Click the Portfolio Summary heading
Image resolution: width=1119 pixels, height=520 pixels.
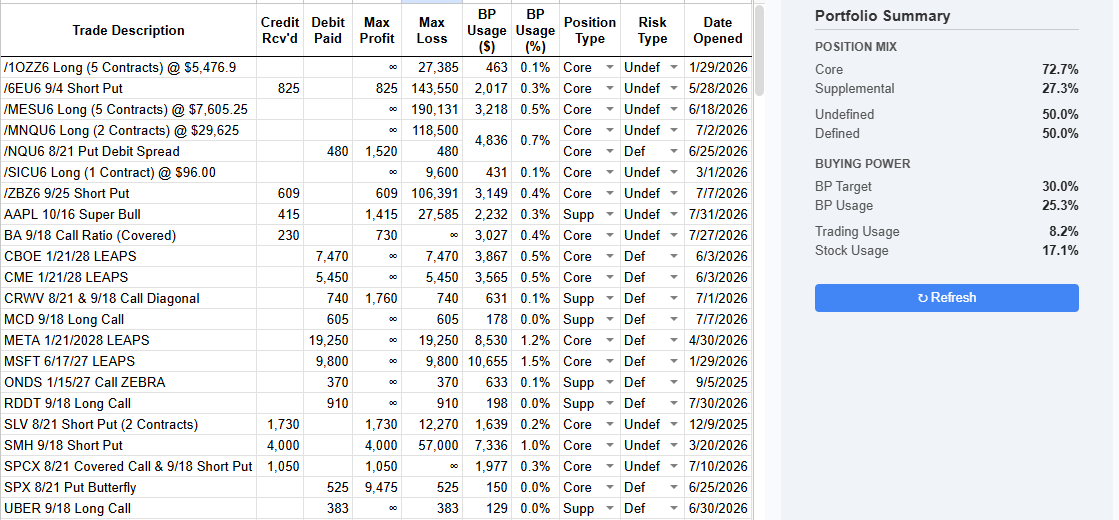[x=882, y=16]
